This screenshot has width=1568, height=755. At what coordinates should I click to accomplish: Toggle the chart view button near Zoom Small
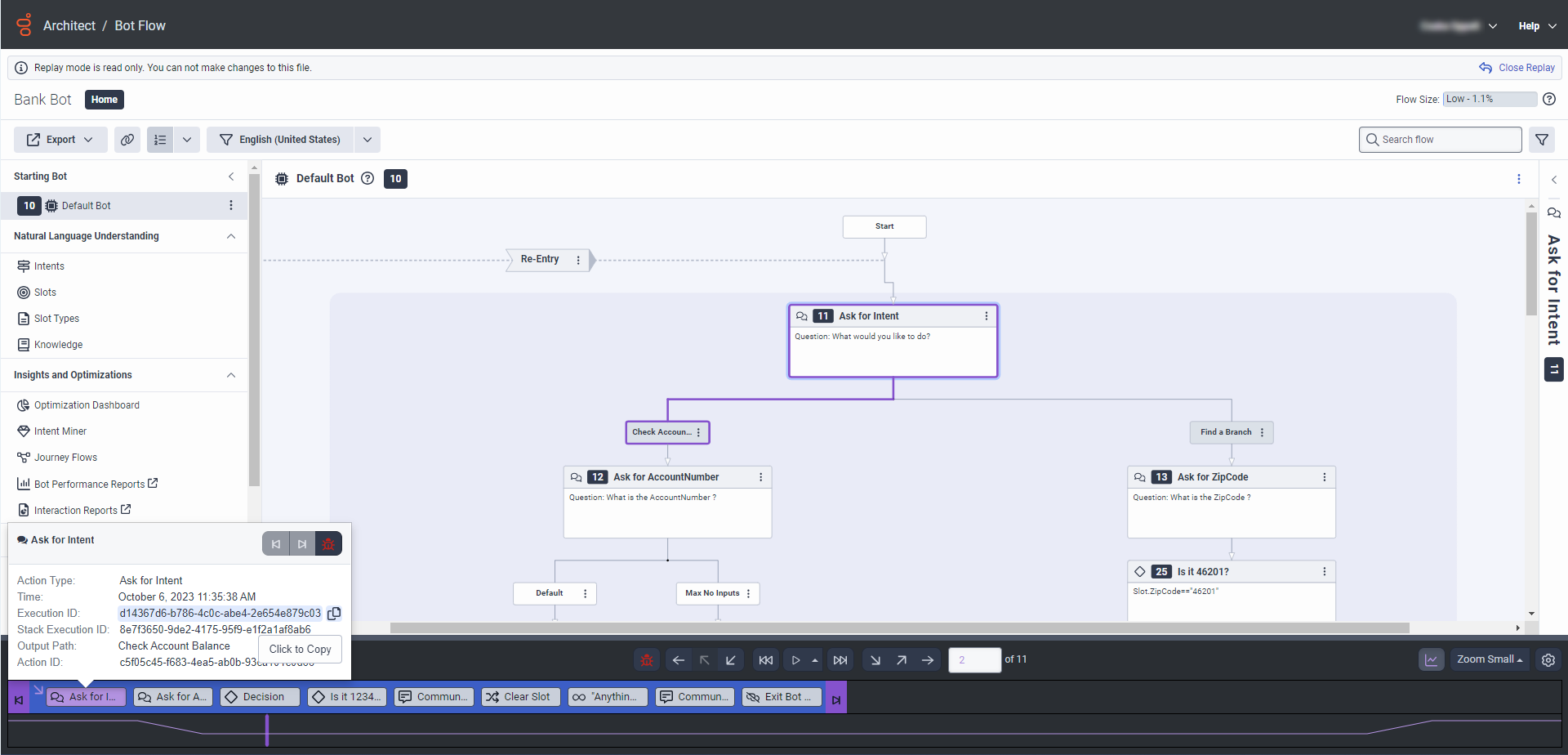pos(1431,660)
